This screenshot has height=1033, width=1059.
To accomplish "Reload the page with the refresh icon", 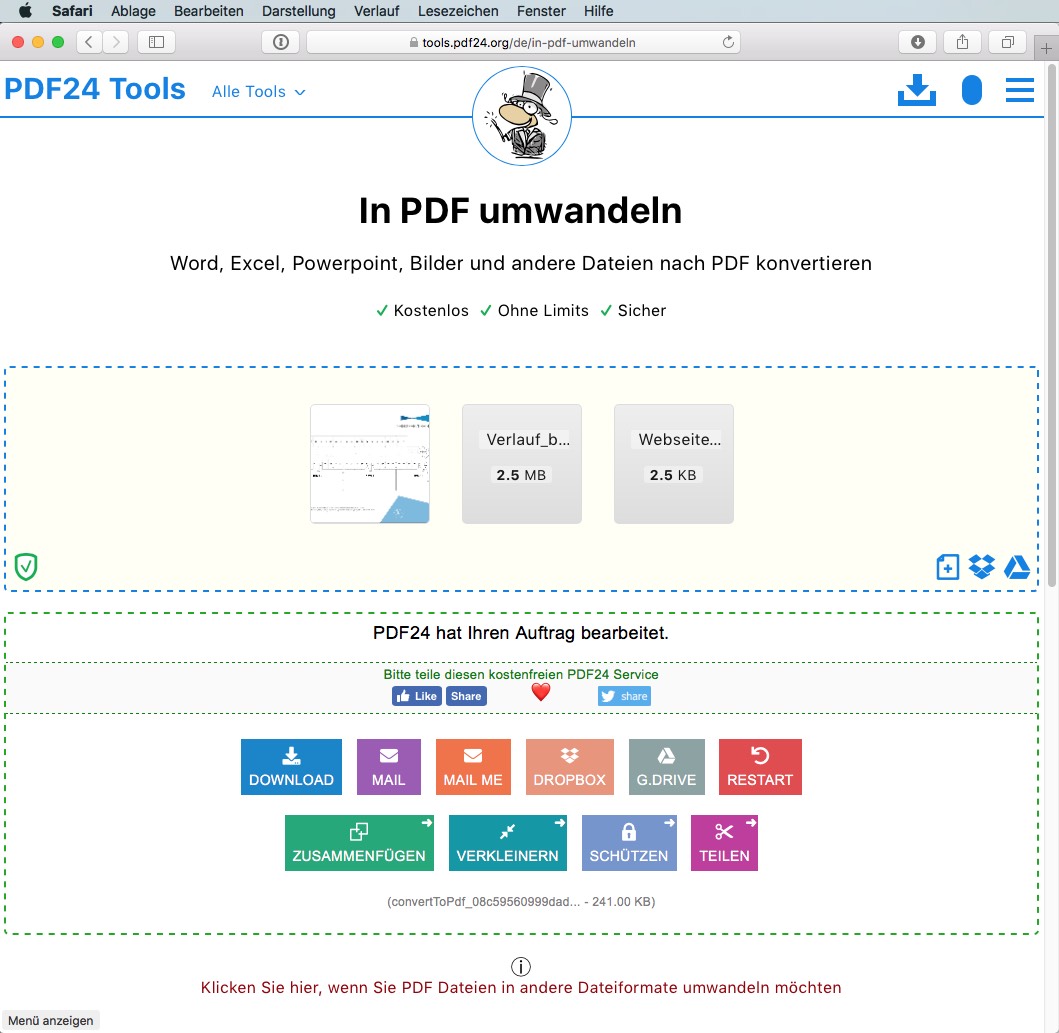I will coord(728,42).
